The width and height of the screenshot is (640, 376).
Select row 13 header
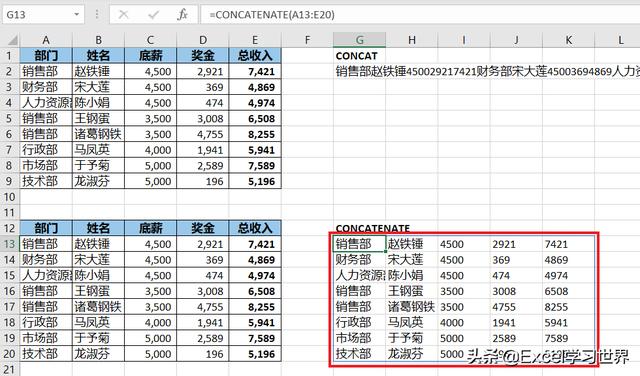[10, 244]
